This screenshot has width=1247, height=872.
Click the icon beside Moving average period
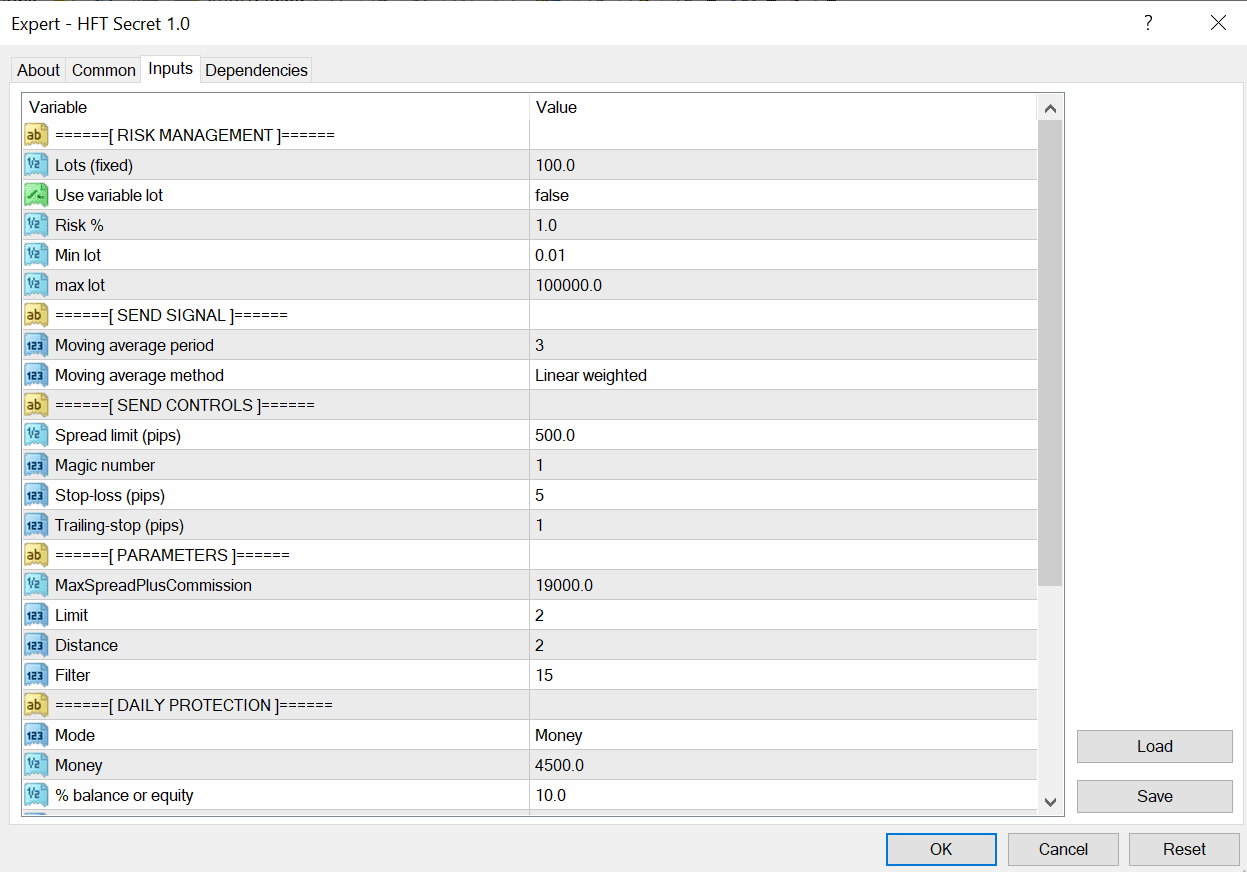tap(36, 345)
